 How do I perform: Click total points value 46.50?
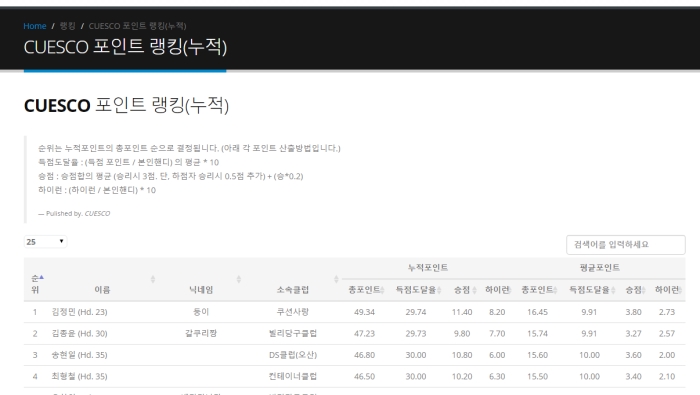[364, 376]
